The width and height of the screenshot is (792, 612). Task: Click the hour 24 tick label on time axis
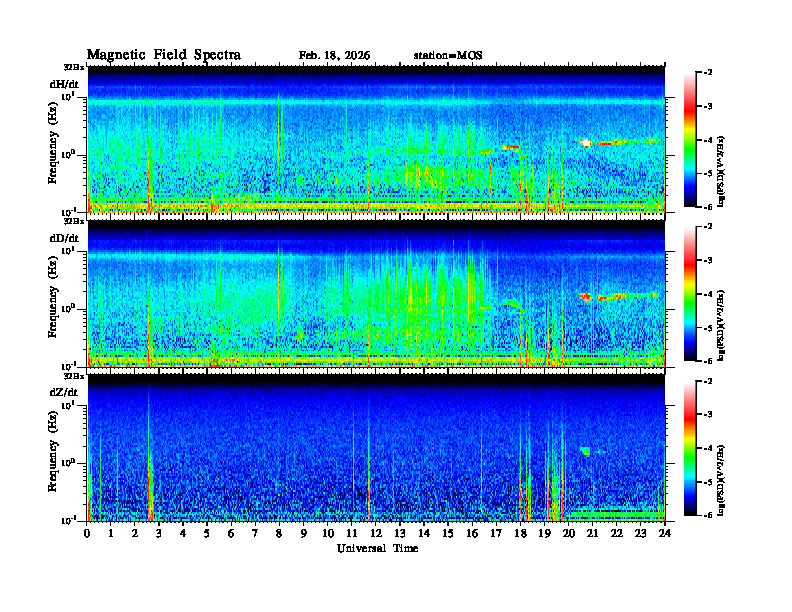click(x=665, y=533)
